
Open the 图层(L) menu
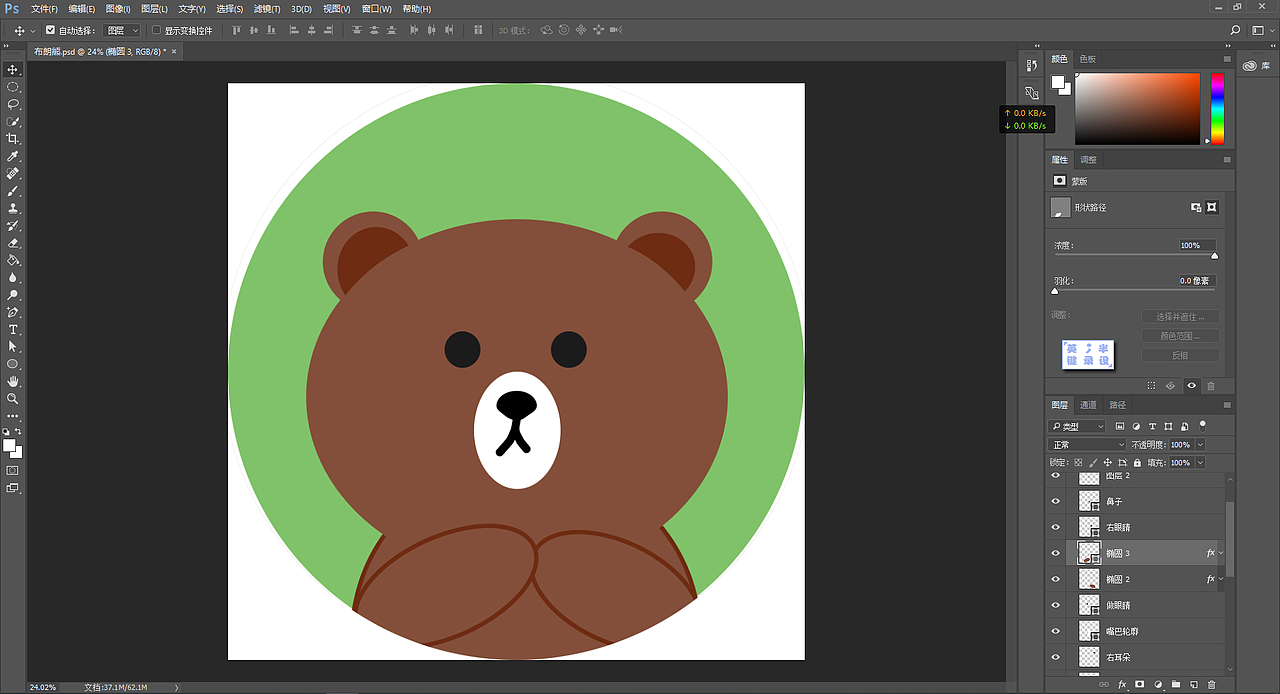pyautogui.click(x=154, y=9)
